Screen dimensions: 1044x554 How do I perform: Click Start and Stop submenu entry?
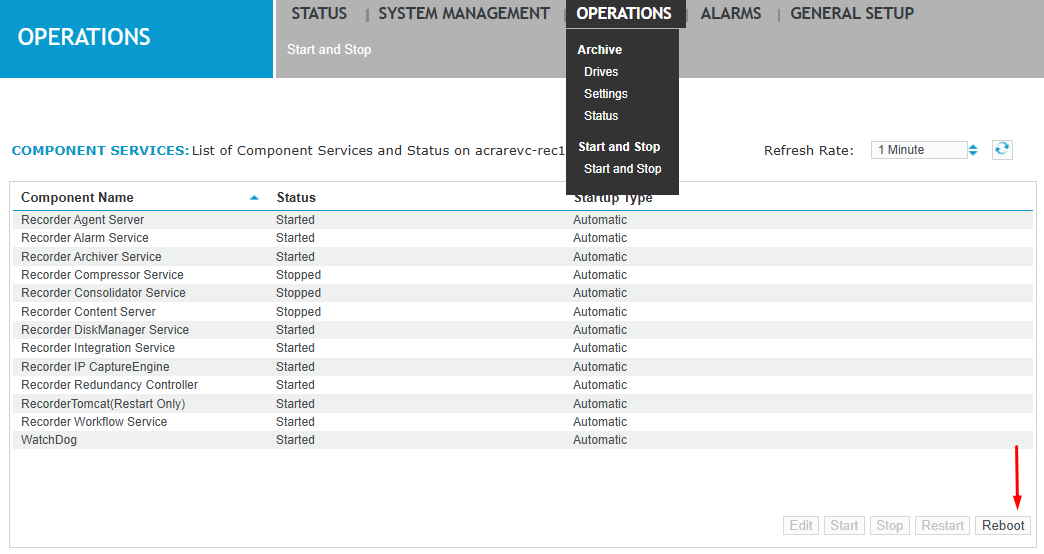(x=622, y=169)
